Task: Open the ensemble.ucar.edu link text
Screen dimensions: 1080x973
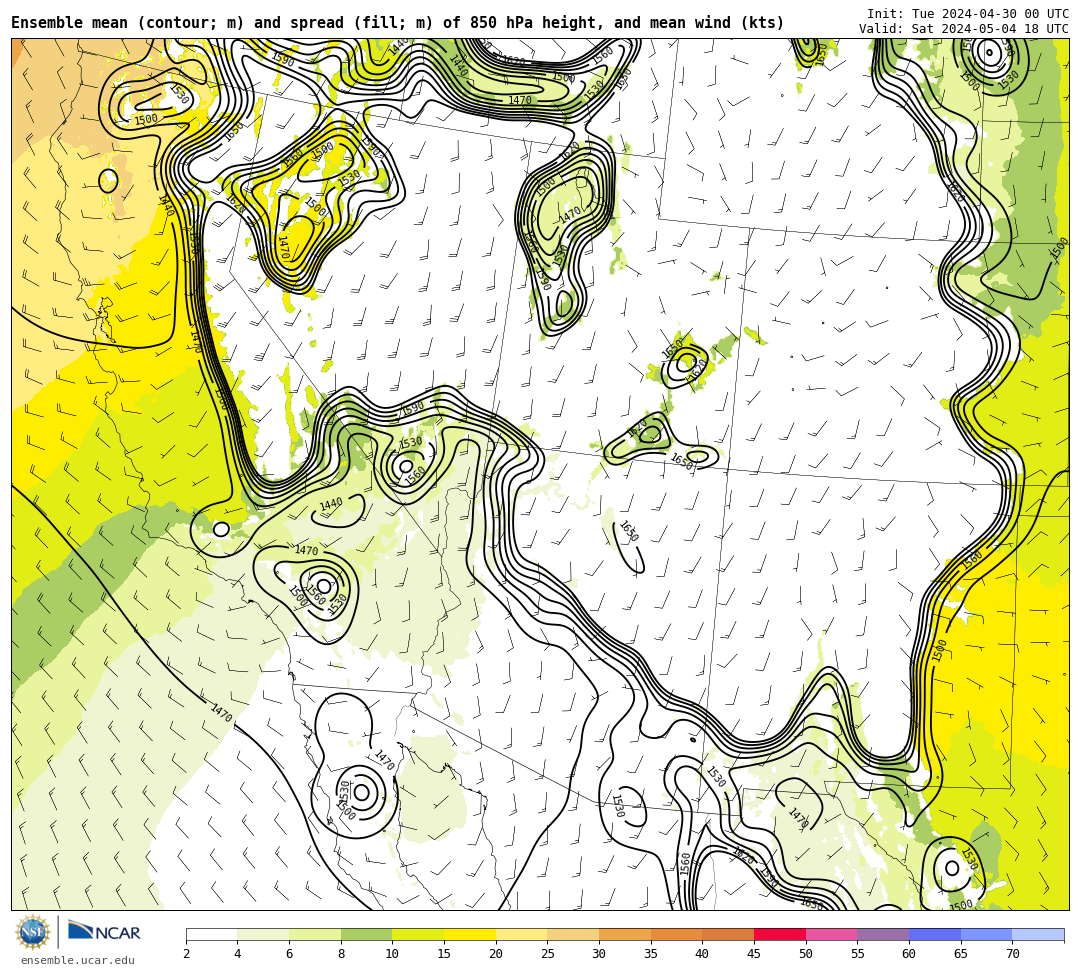Action: coord(78,960)
